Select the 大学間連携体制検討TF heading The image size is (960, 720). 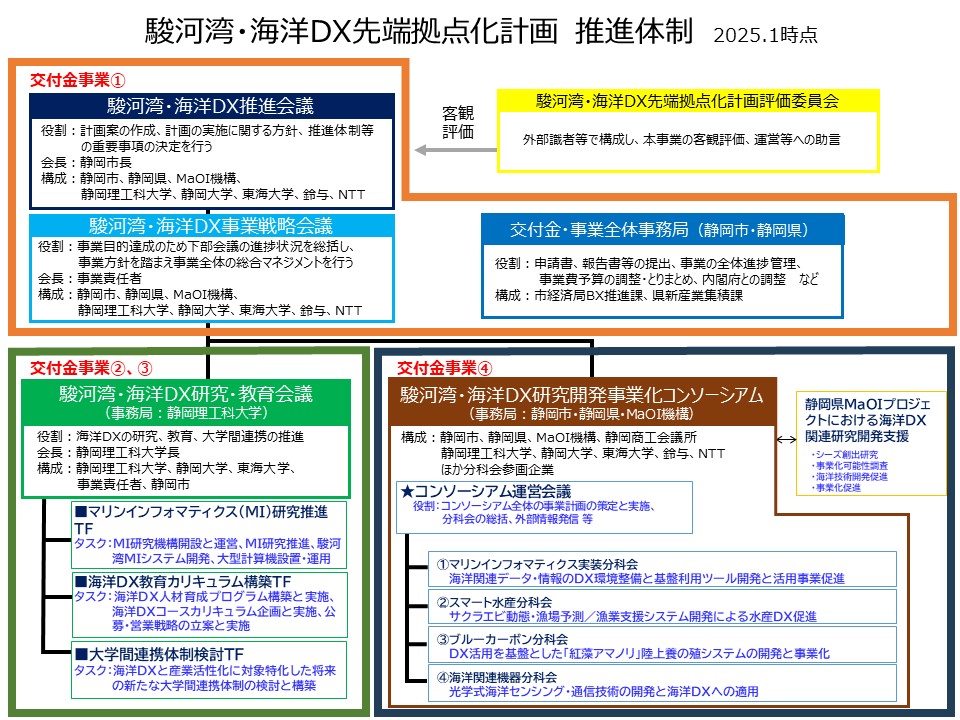click(x=159, y=654)
